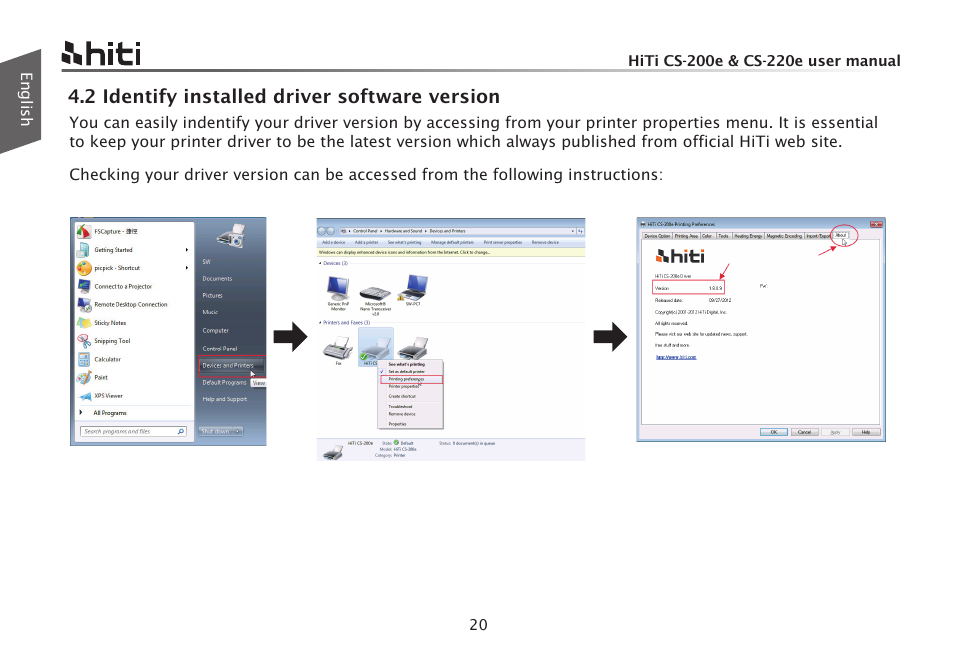This screenshot has width=954, height=654.
Task: Launch picpick - Shortcut icon
Action: 84,268
